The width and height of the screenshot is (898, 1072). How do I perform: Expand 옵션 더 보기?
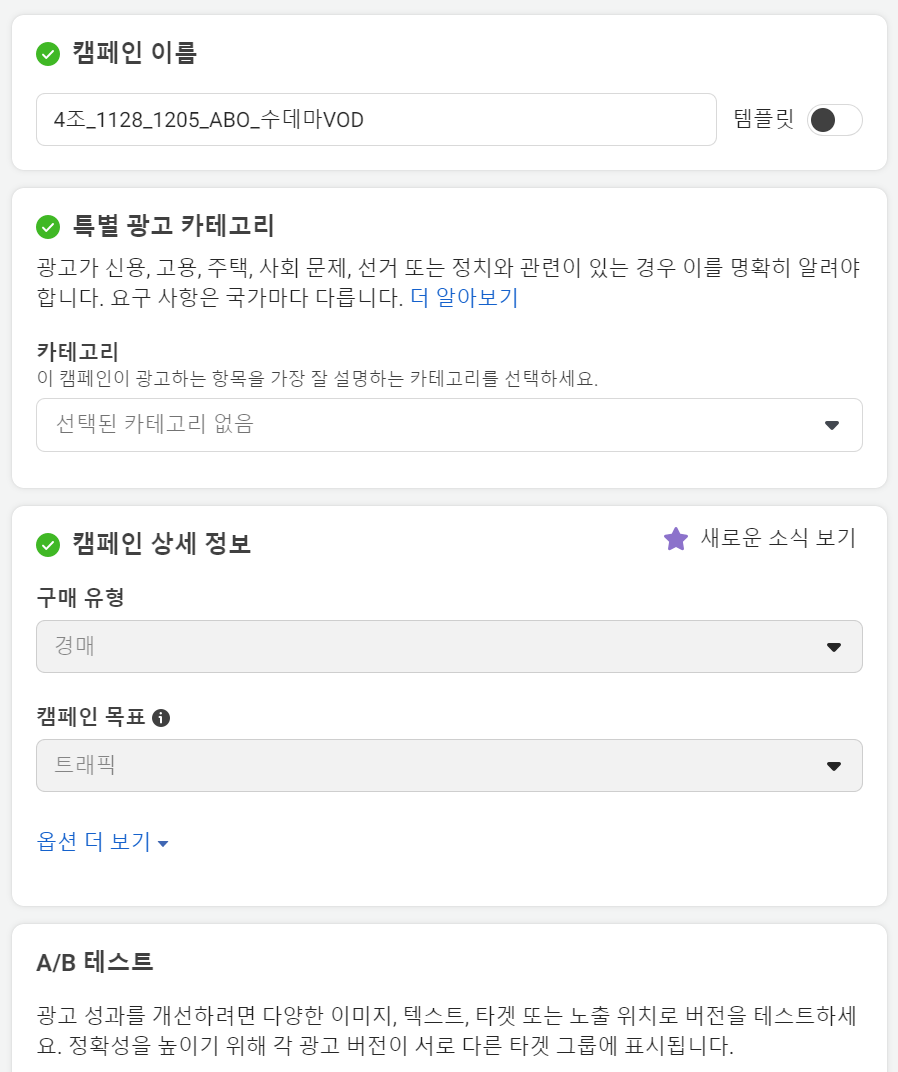coord(103,842)
